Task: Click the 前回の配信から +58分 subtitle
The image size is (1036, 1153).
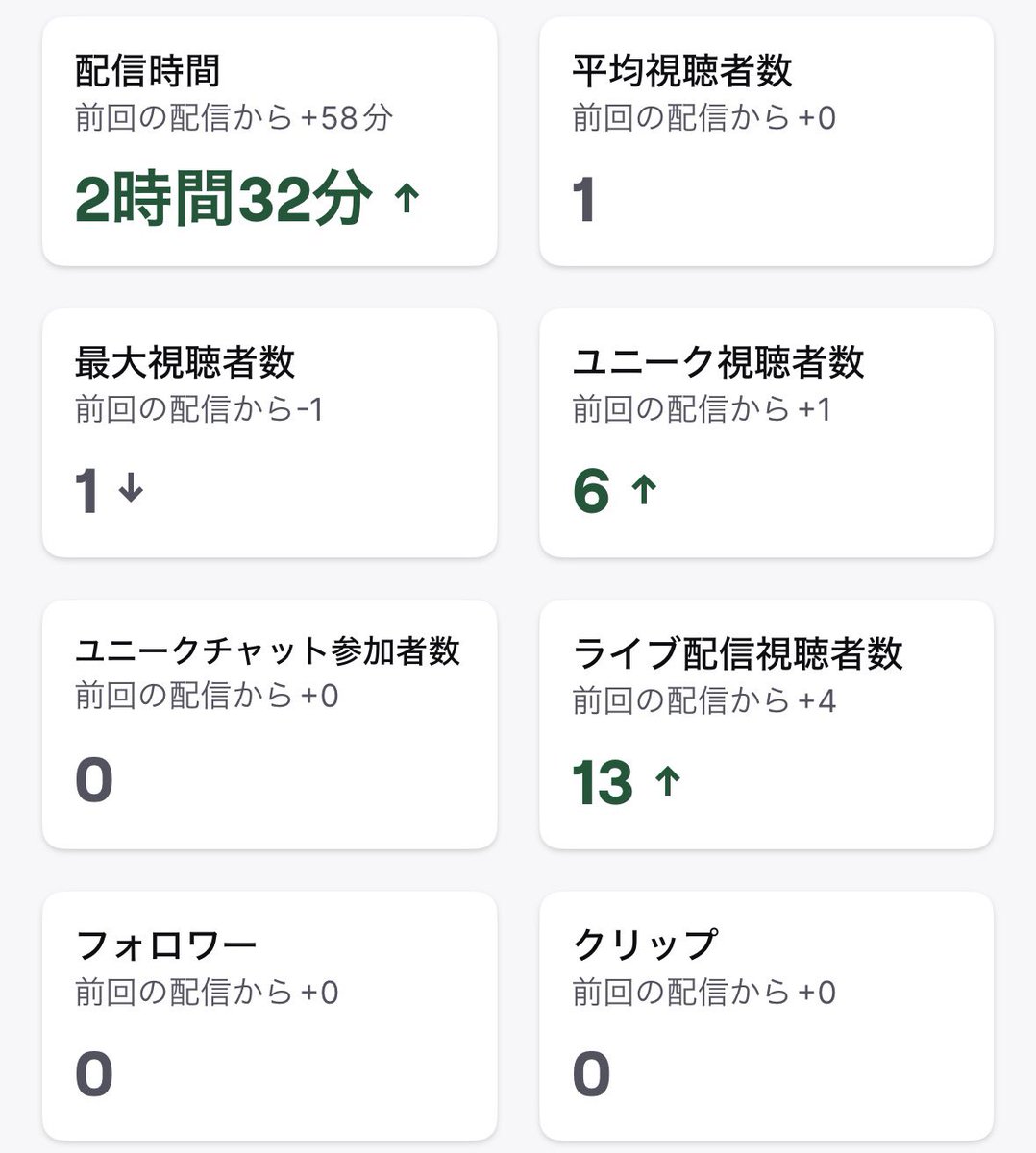Action: pos(234,118)
